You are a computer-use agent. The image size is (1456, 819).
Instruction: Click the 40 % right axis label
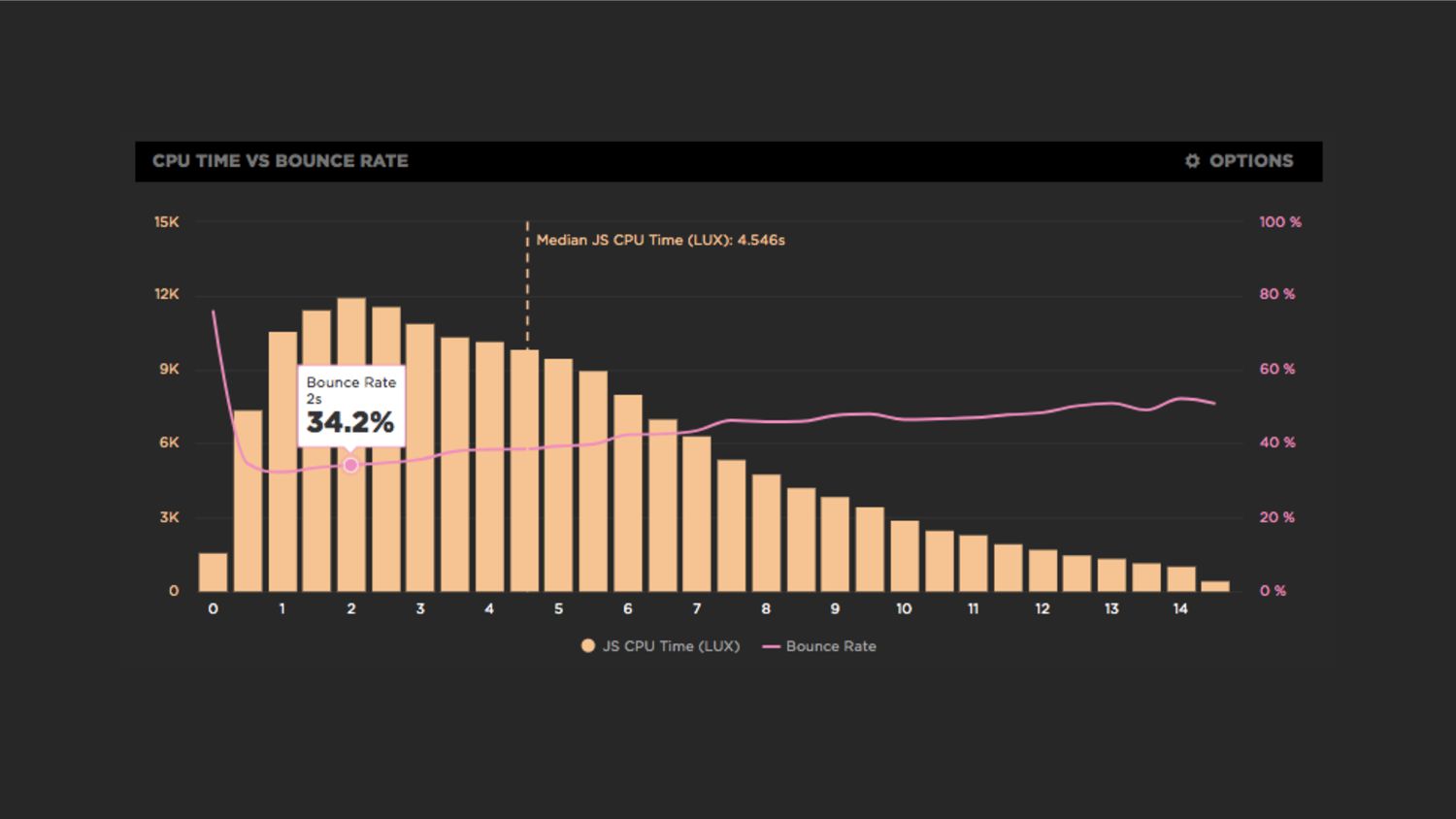click(x=1276, y=442)
